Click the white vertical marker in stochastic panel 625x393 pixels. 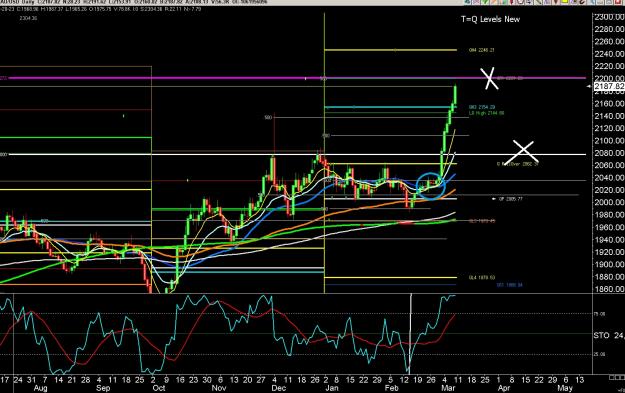411,334
